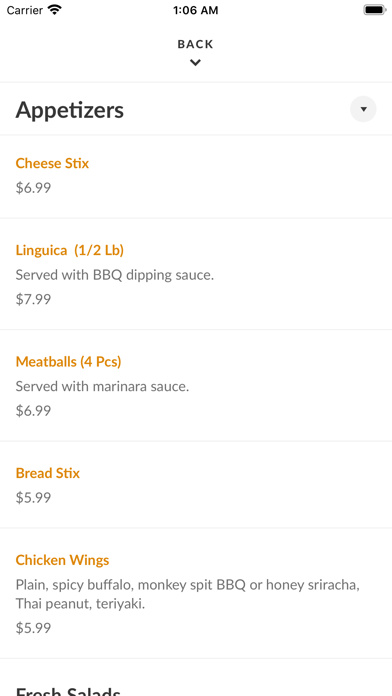Open the Appetizers category dropdown arrow
Viewport: 392px width, 696px height.
tap(363, 109)
